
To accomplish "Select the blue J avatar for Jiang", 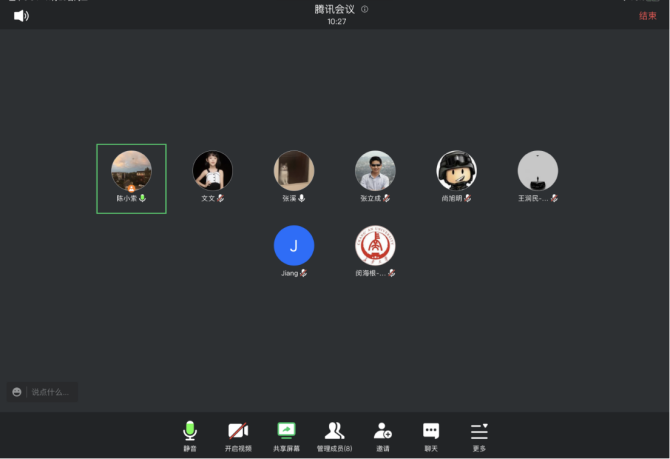I will point(294,245).
